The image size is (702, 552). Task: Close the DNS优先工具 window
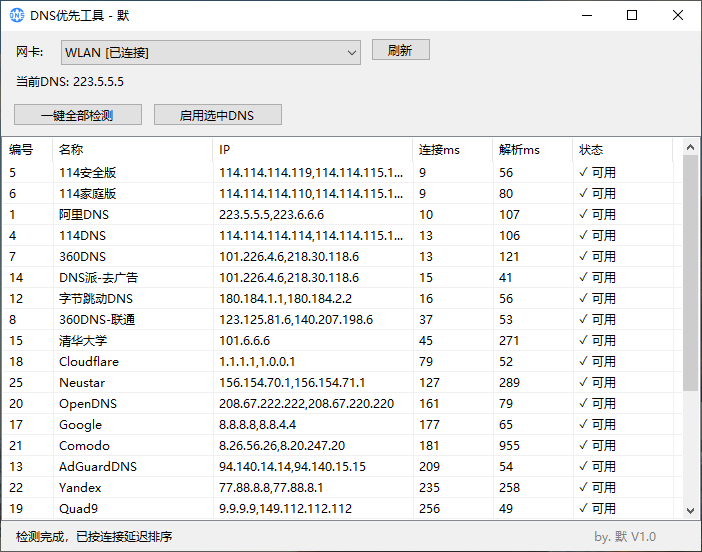(678, 15)
